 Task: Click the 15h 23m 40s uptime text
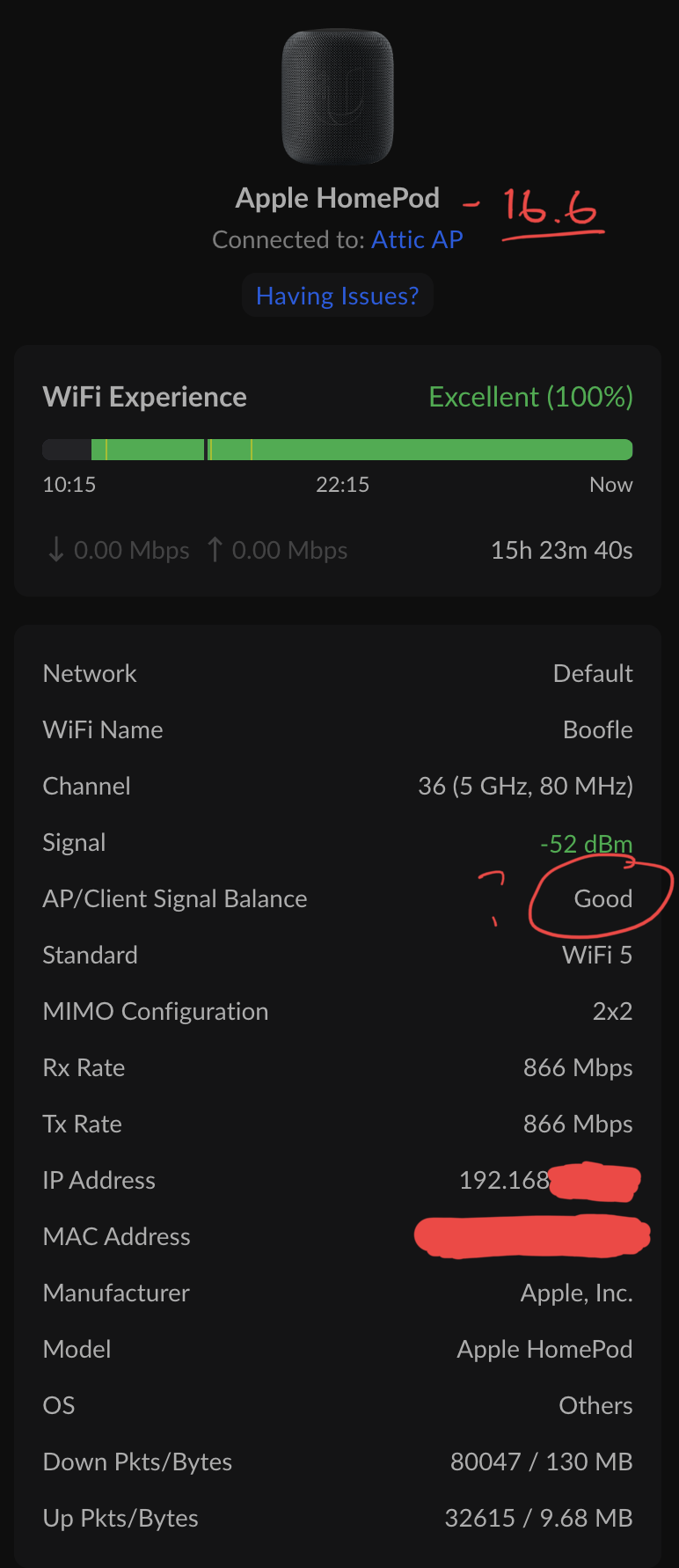point(562,550)
